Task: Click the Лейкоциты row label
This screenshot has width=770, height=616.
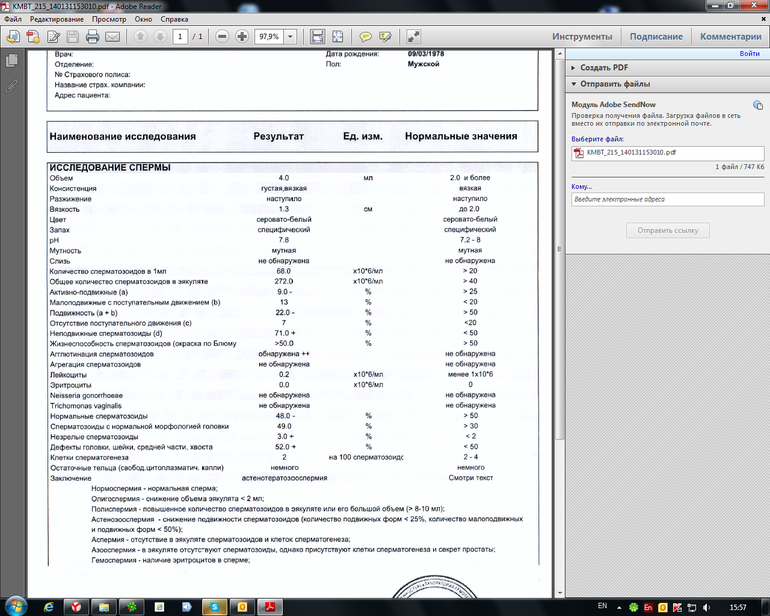Action: pos(68,375)
